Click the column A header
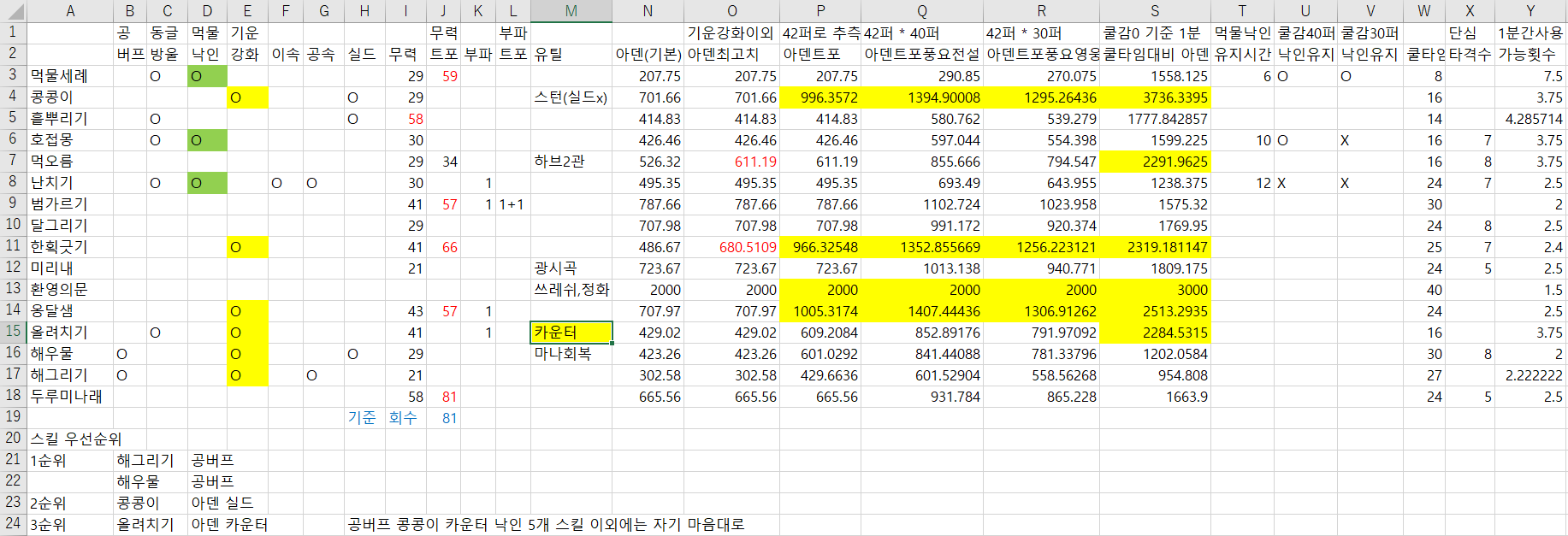Viewport: 1568px width, 536px height. click(70, 11)
